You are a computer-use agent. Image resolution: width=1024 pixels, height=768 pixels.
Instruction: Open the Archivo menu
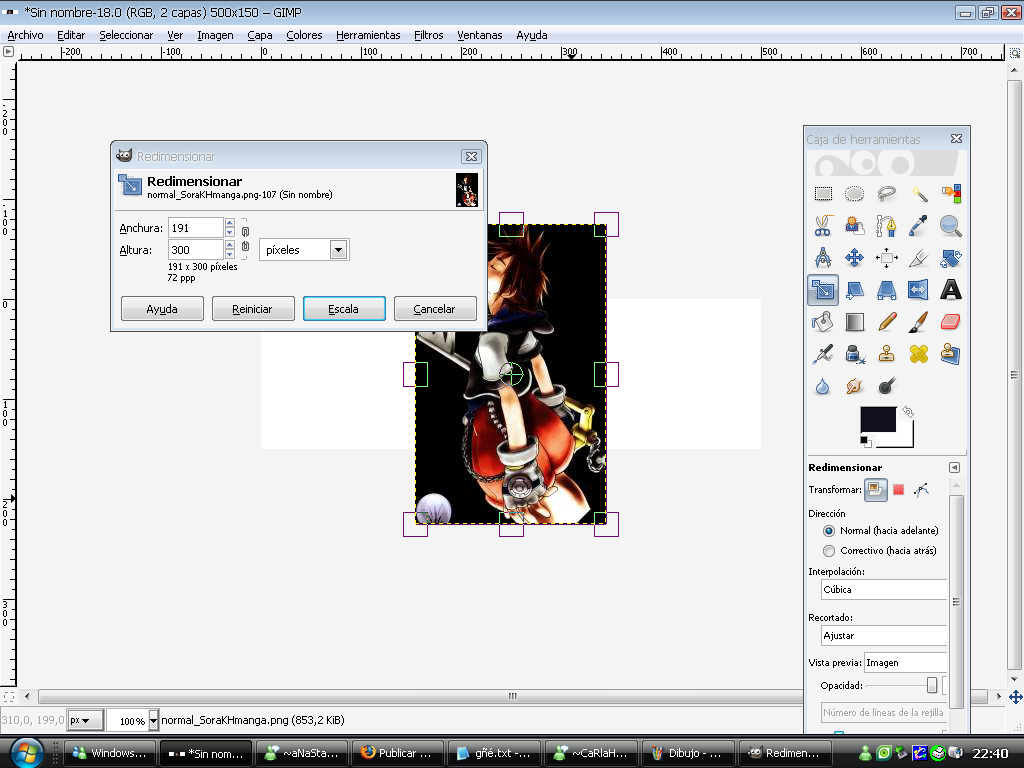(25, 35)
